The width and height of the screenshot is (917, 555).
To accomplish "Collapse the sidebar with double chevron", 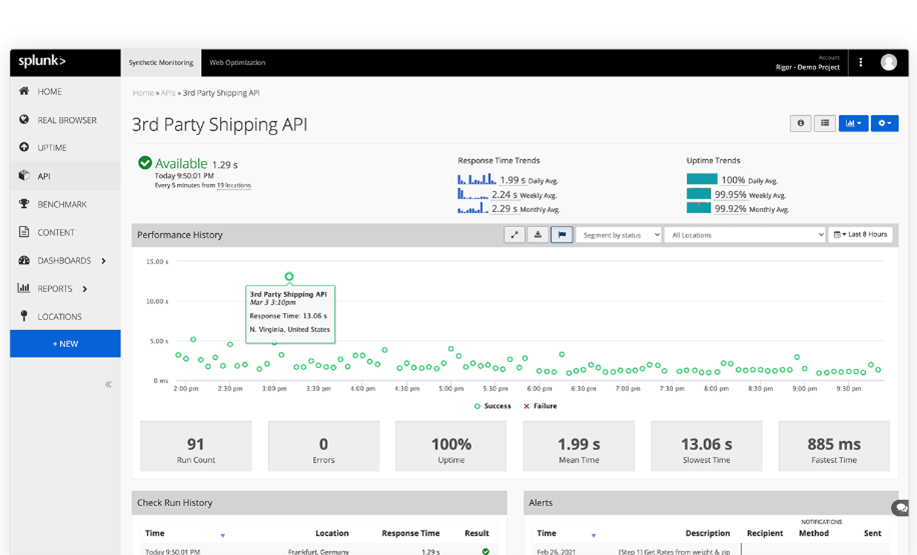I will coord(108,384).
